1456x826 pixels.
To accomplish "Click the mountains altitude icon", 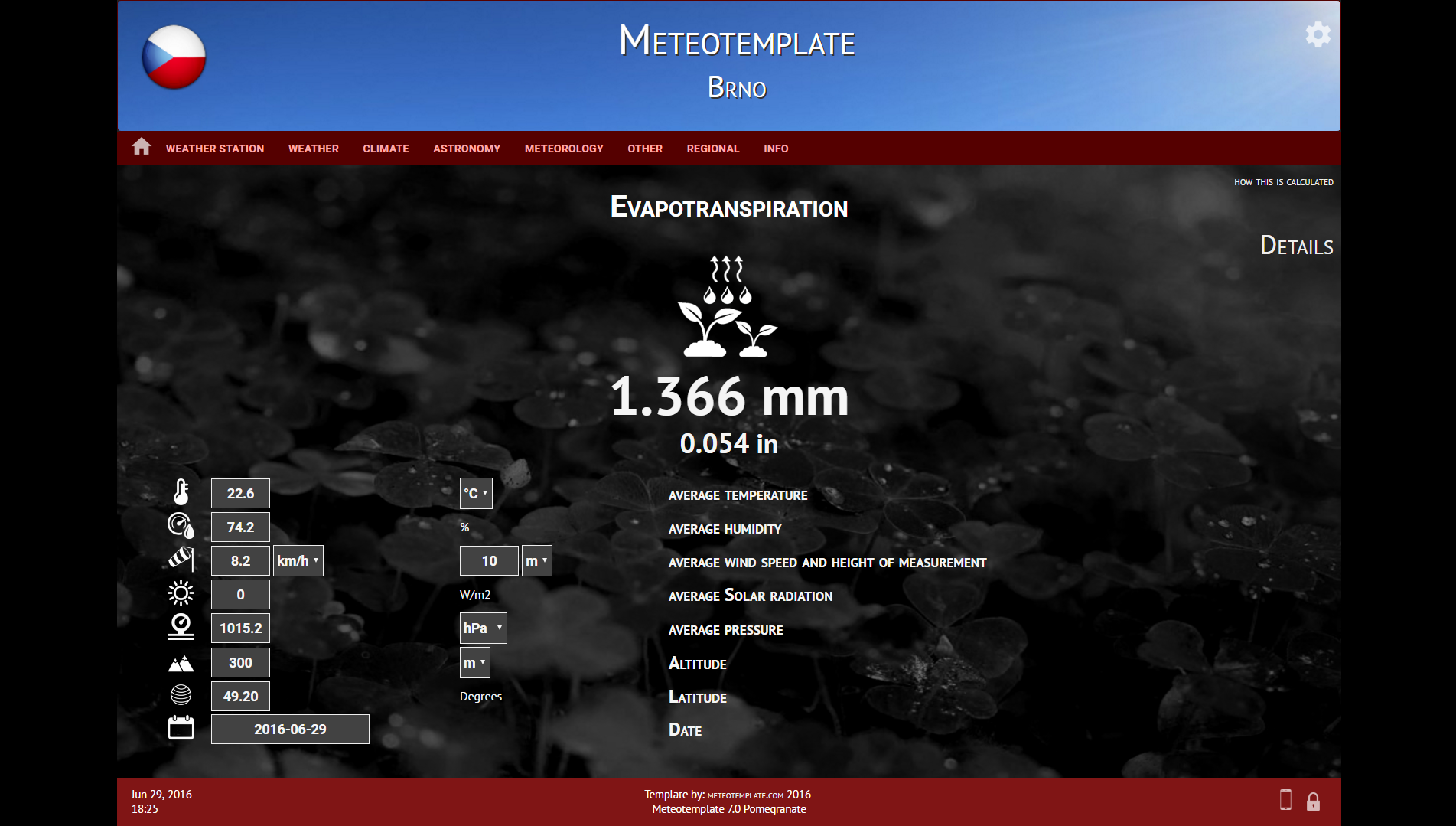I will [181, 661].
